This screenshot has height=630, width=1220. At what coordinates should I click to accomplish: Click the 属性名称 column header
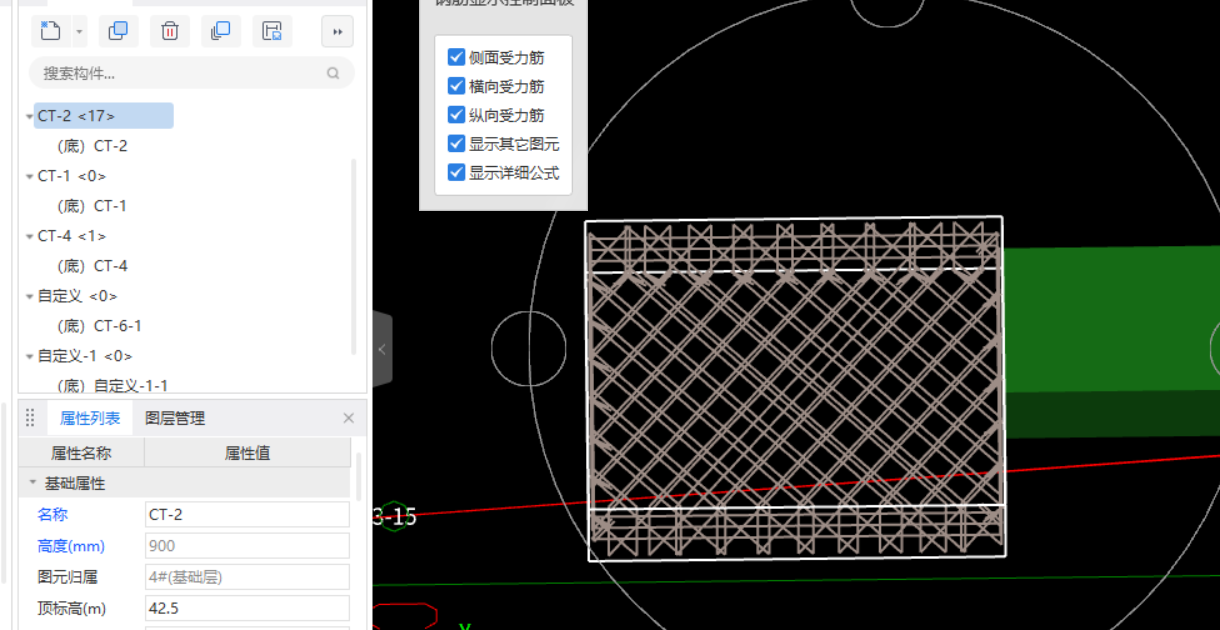81,453
